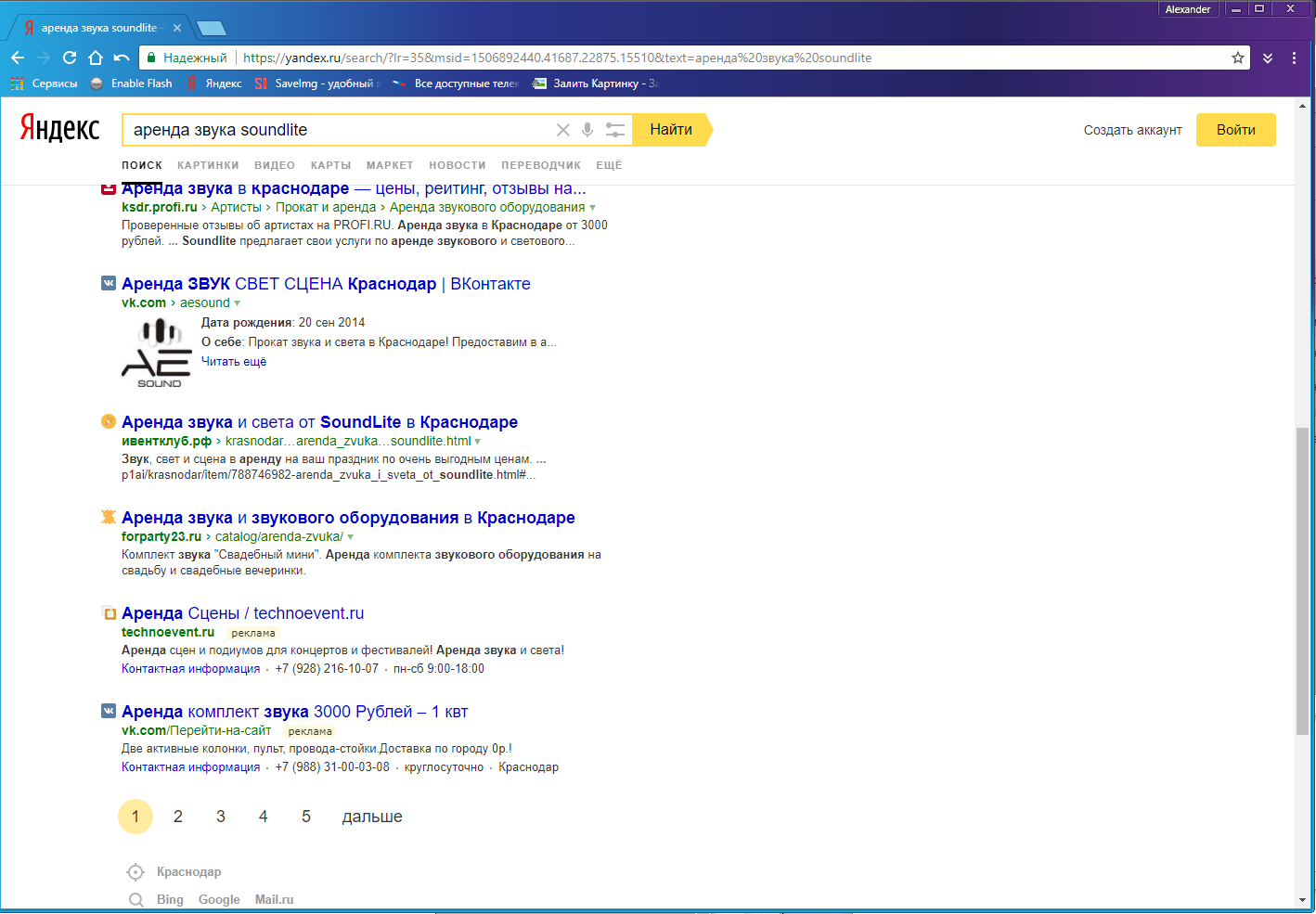The width and height of the screenshot is (1316, 914).
Task: Open the SaveImg bookmark
Action: (316, 84)
